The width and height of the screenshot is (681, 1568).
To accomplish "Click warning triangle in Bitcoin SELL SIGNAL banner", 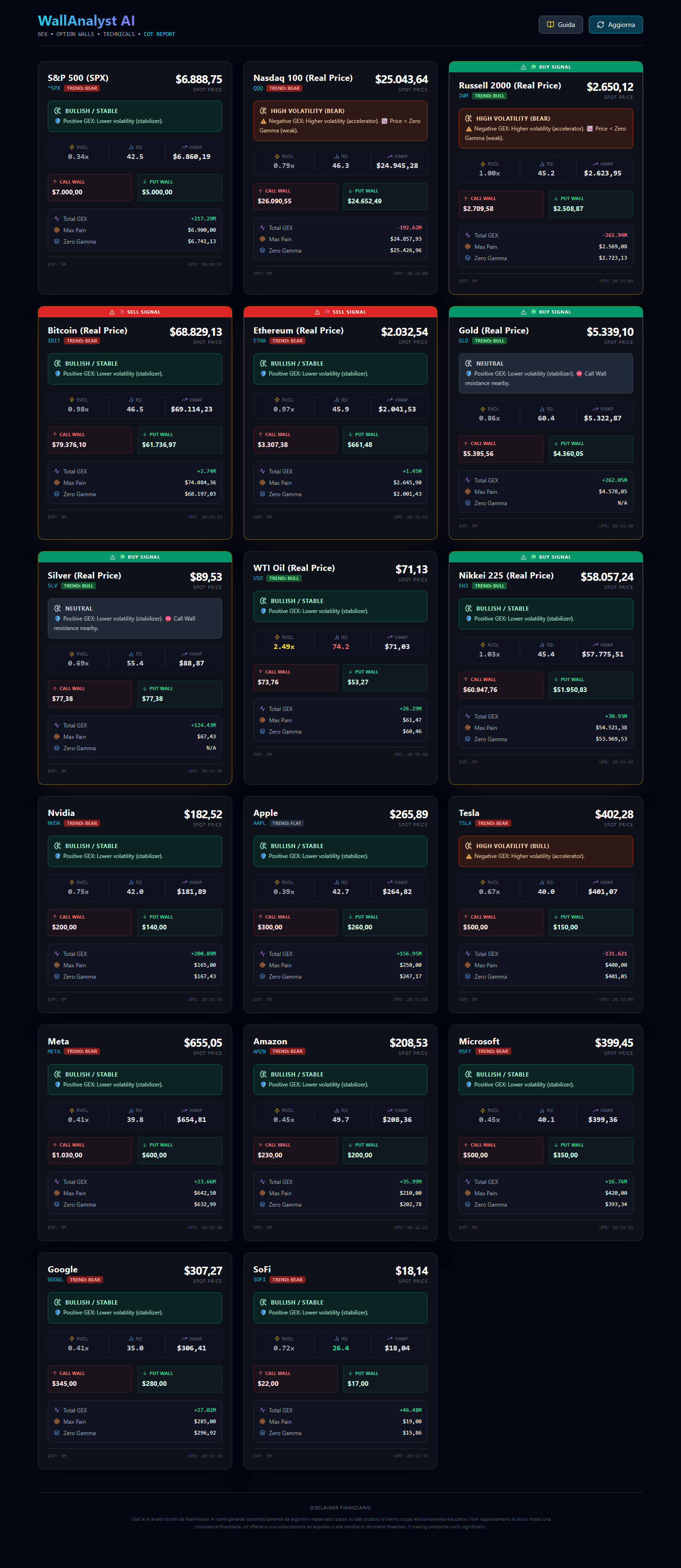I will click(112, 312).
